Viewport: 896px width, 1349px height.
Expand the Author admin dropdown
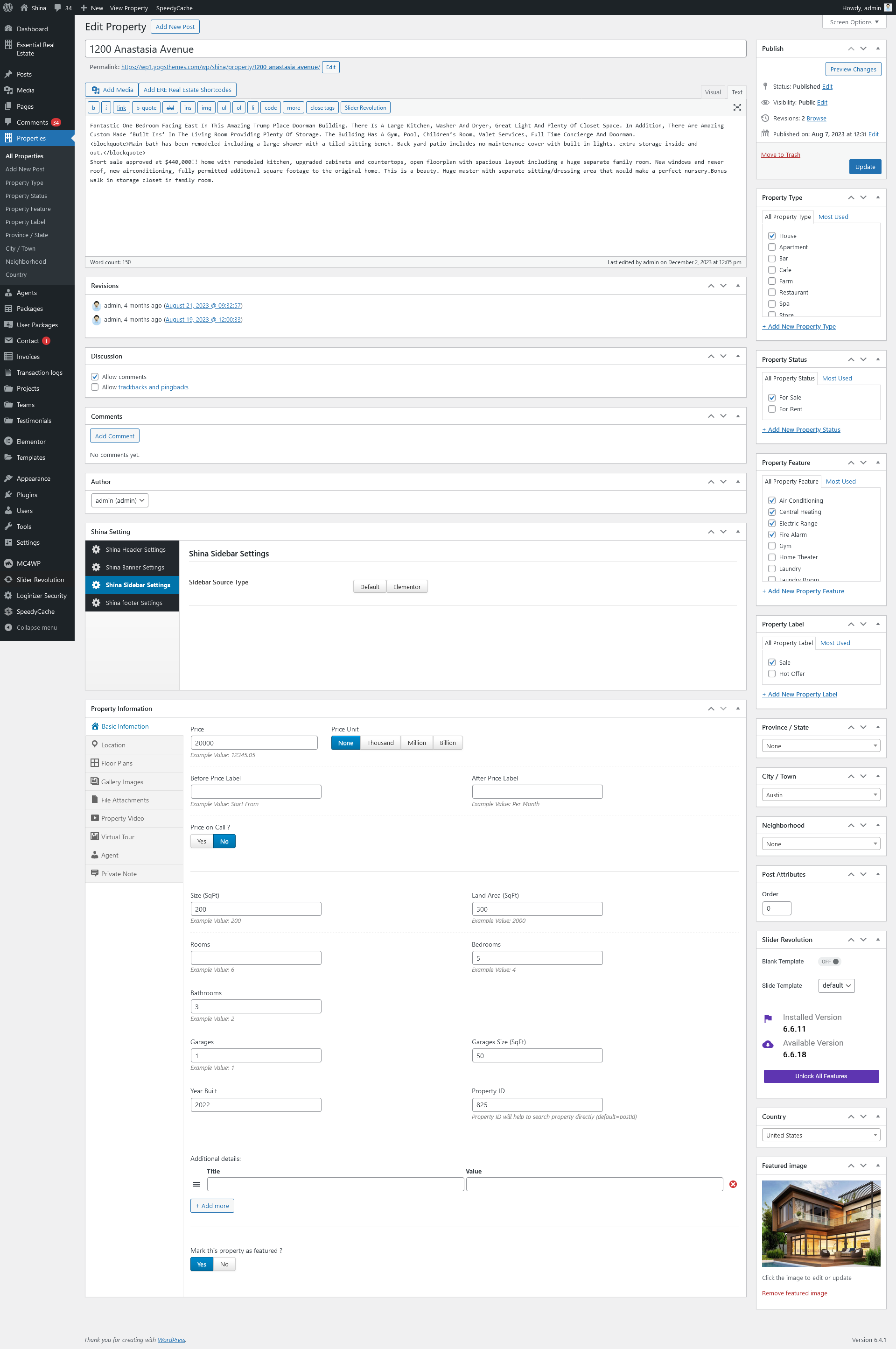click(x=119, y=500)
